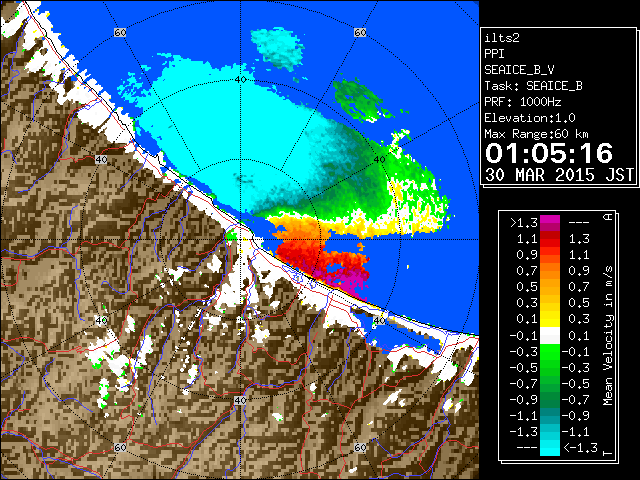Click the upper-left 60 km range label

coord(120,32)
